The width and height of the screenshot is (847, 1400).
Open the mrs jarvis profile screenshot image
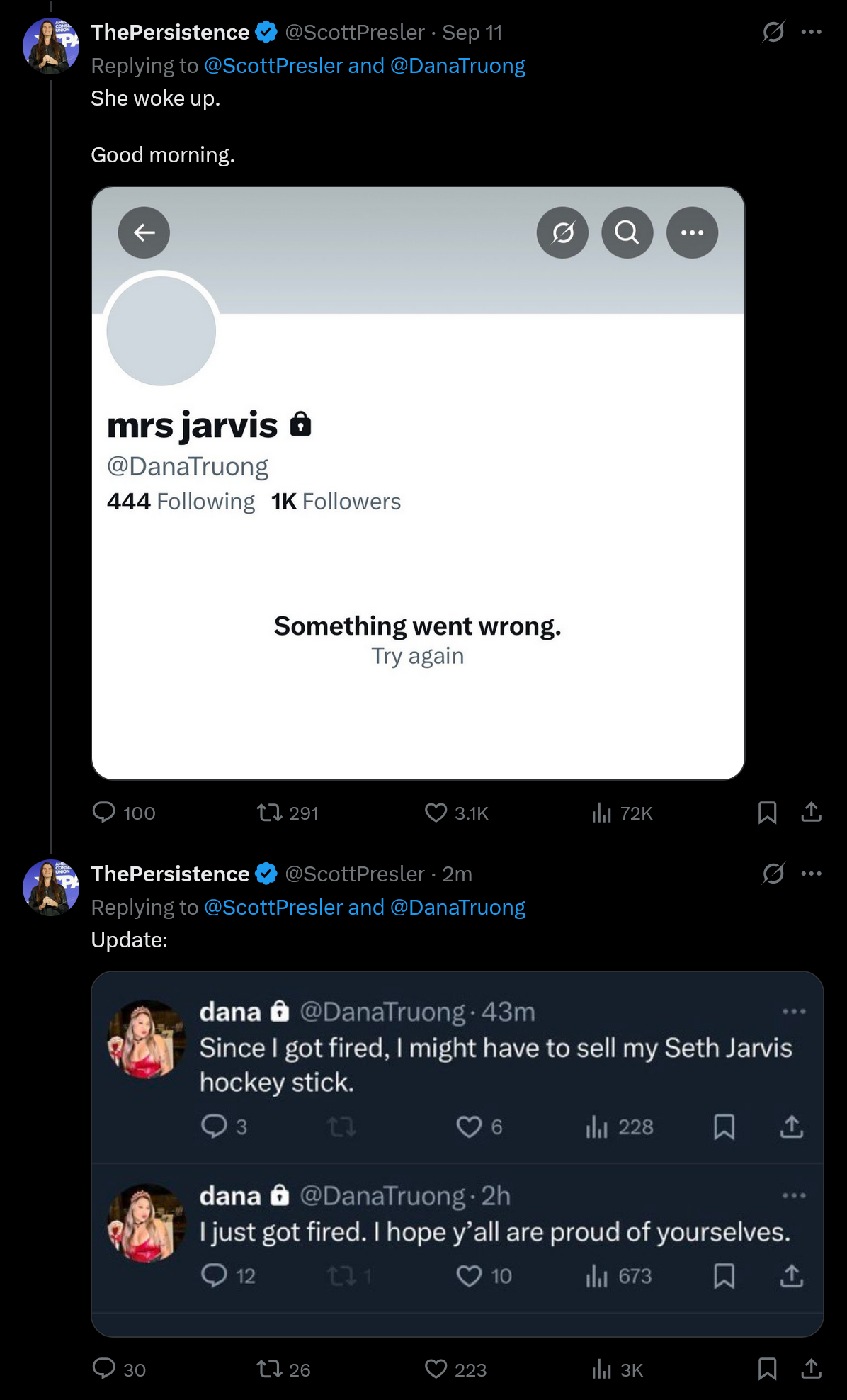(x=418, y=483)
